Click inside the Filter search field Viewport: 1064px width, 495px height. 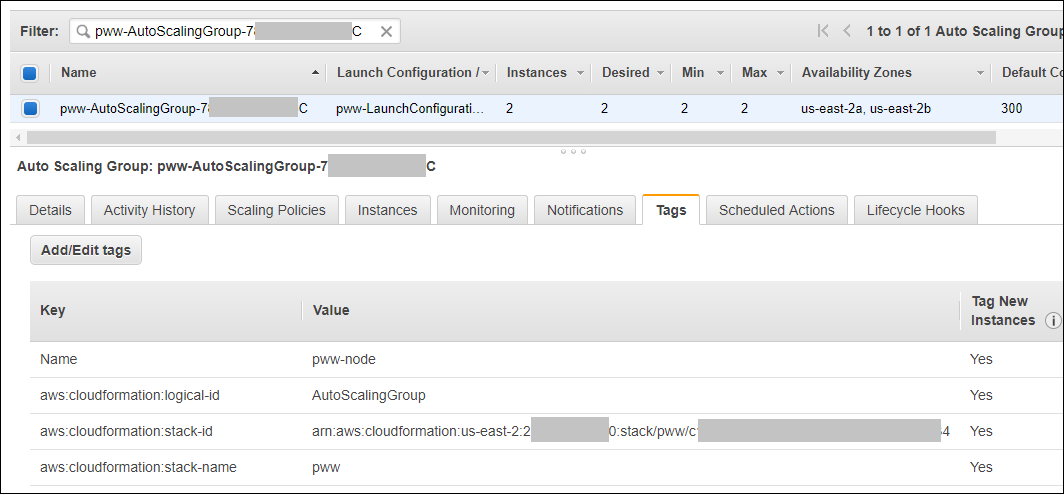(x=234, y=31)
